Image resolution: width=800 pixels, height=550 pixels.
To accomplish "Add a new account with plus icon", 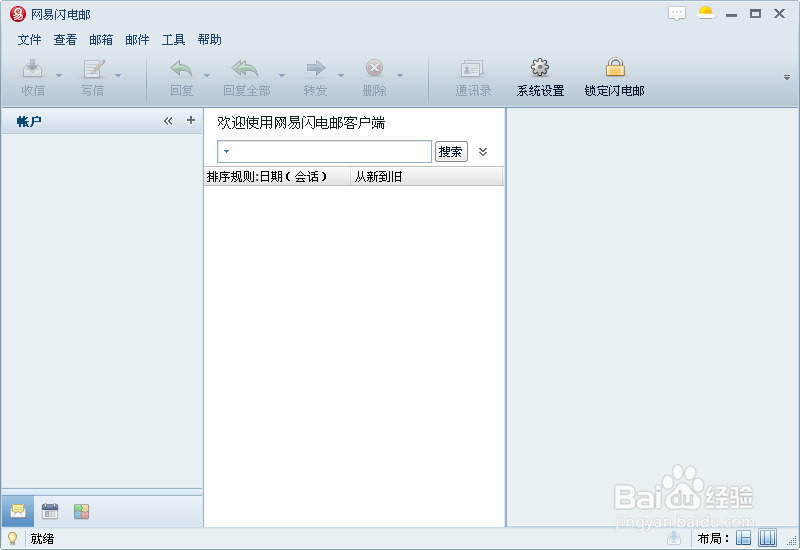I will tap(191, 120).
